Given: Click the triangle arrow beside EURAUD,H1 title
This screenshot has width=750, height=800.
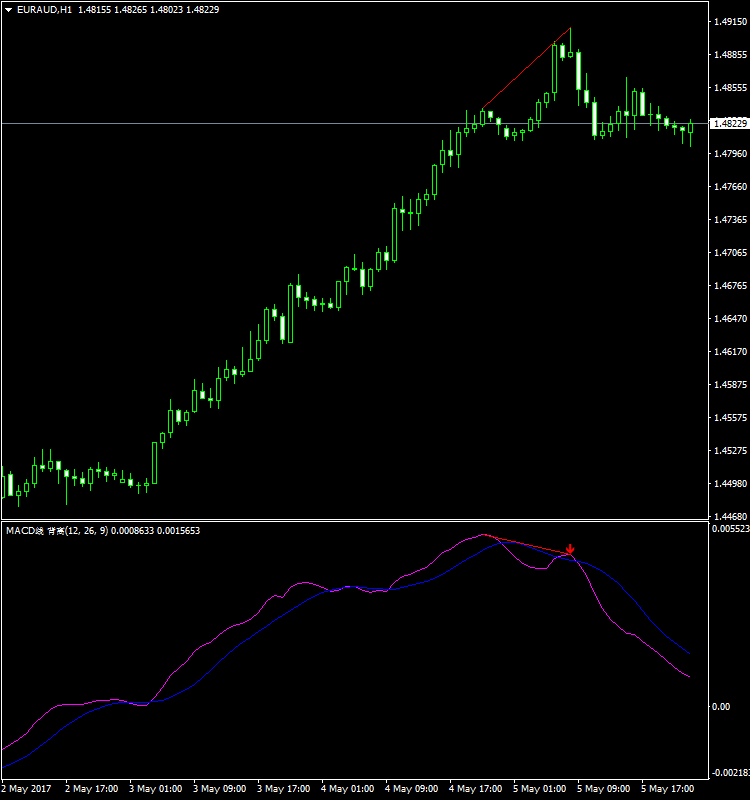Looking at the screenshot, I should click(8, 10).
